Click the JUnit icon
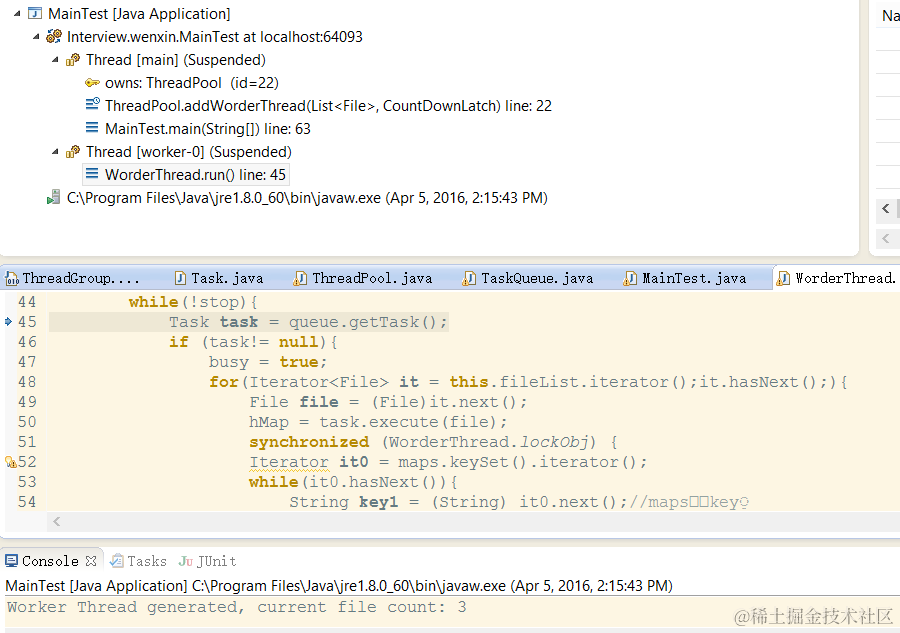Screen dimensions: 900x633 [x=185, y=561]
